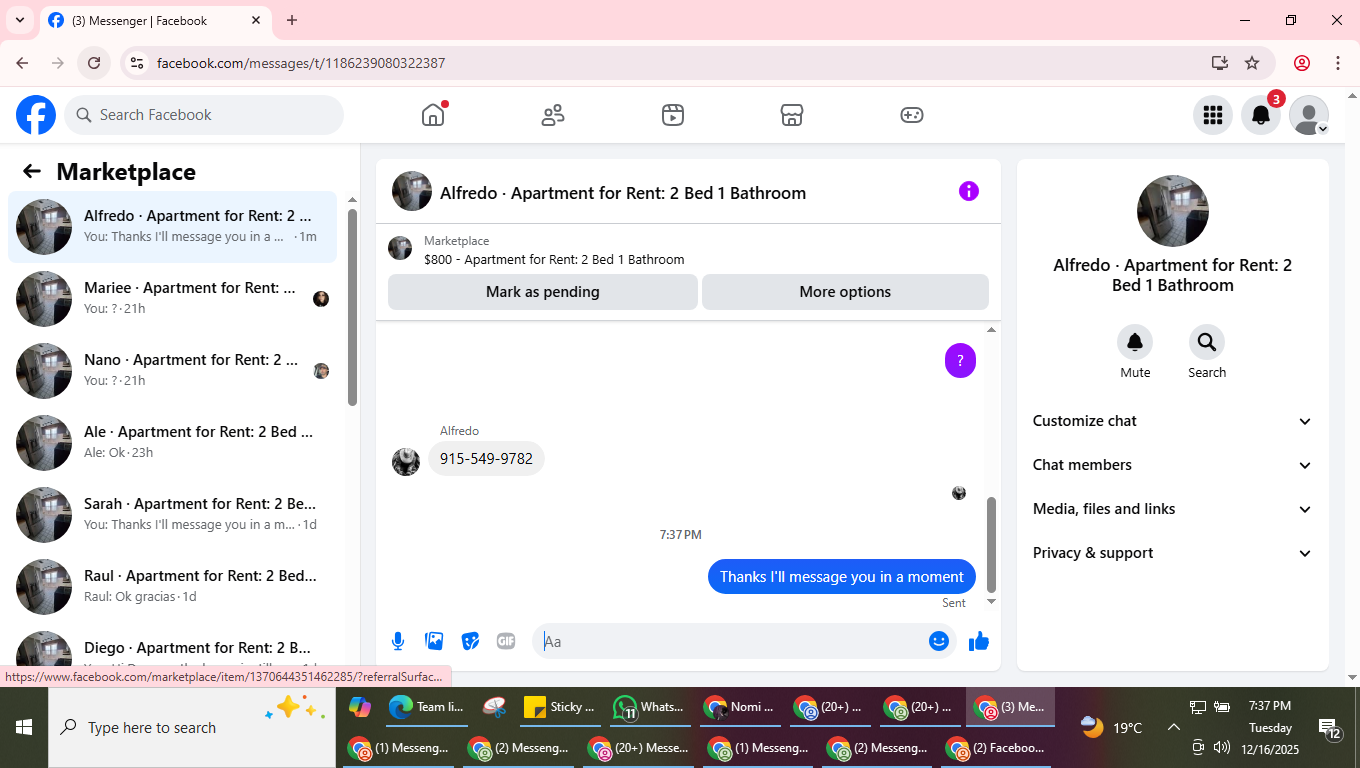Open Windows notification center icon

(1330, 728)
